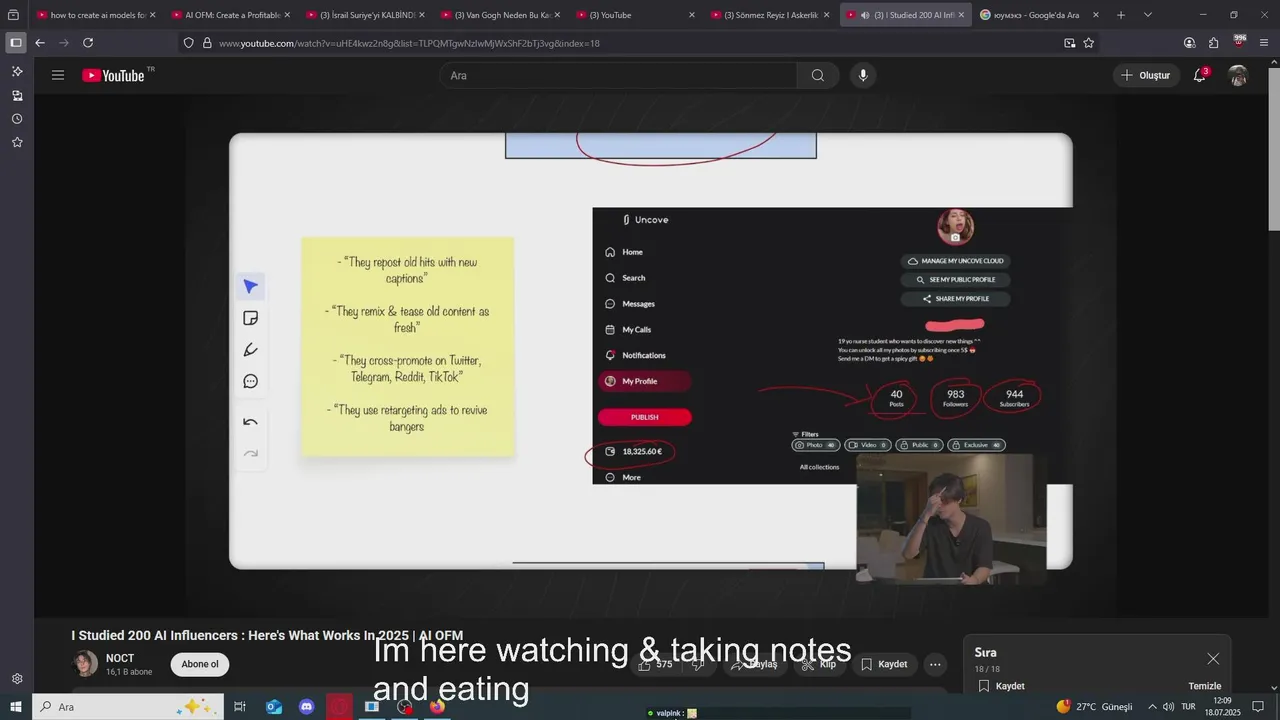Focus the YouTube Ara search box

tap(618, 75)
